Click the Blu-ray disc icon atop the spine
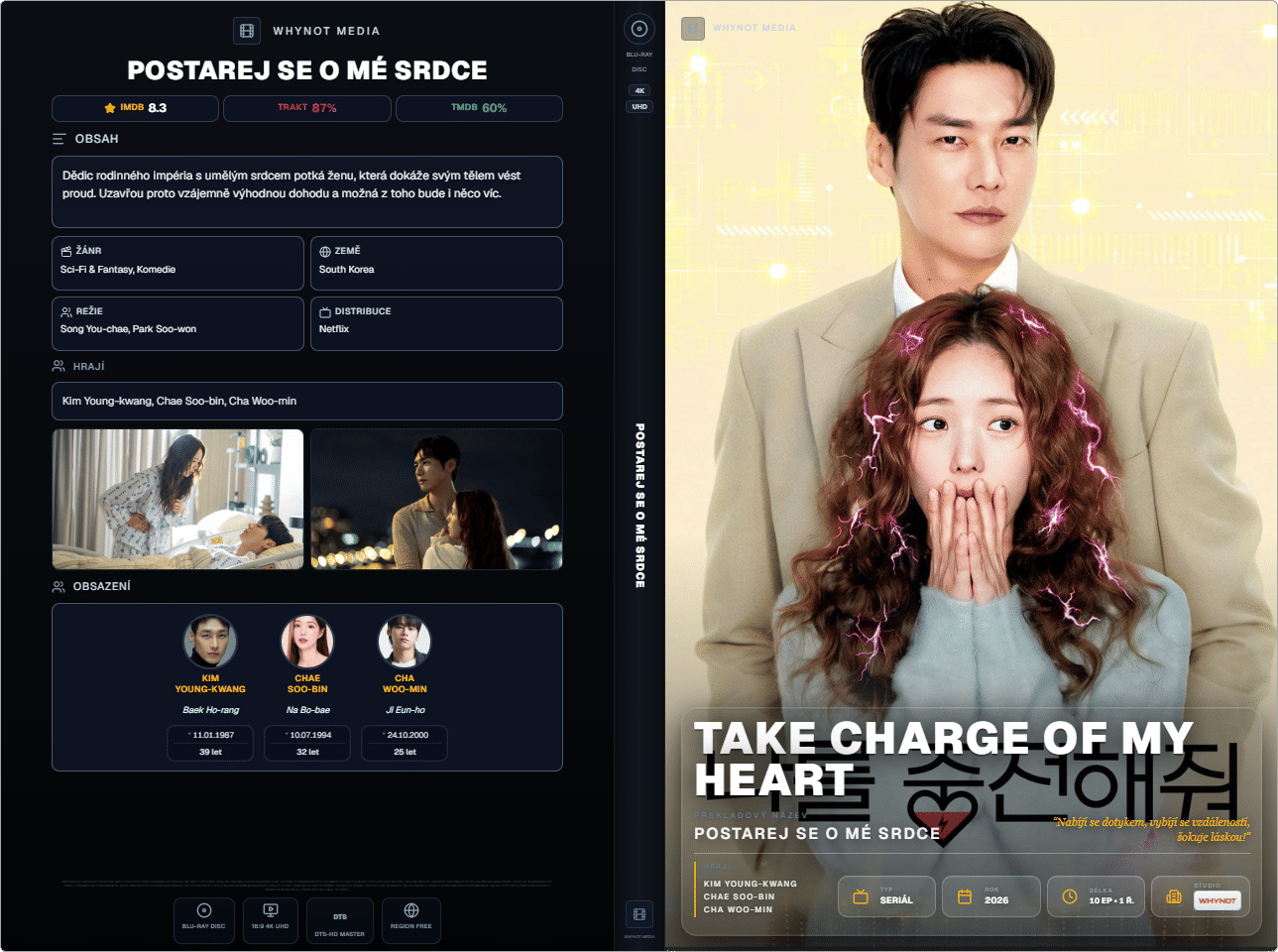 (x=639, y=29)
